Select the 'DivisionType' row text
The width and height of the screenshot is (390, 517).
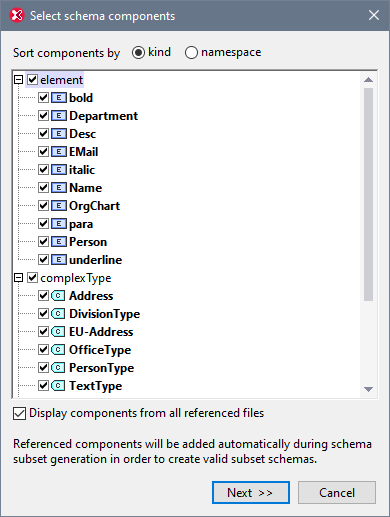click(x=104, y=314)
